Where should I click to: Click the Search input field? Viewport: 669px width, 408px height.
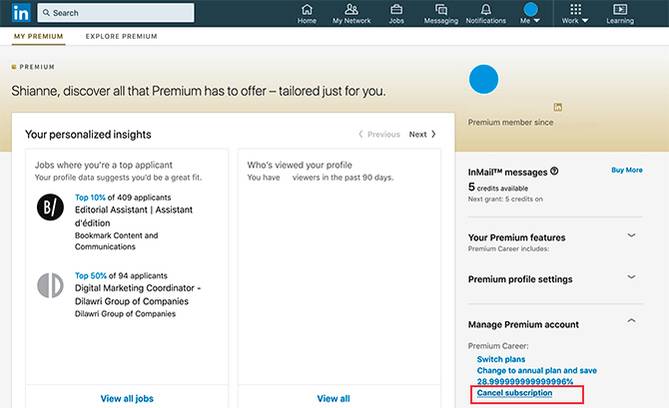(120, 13)
